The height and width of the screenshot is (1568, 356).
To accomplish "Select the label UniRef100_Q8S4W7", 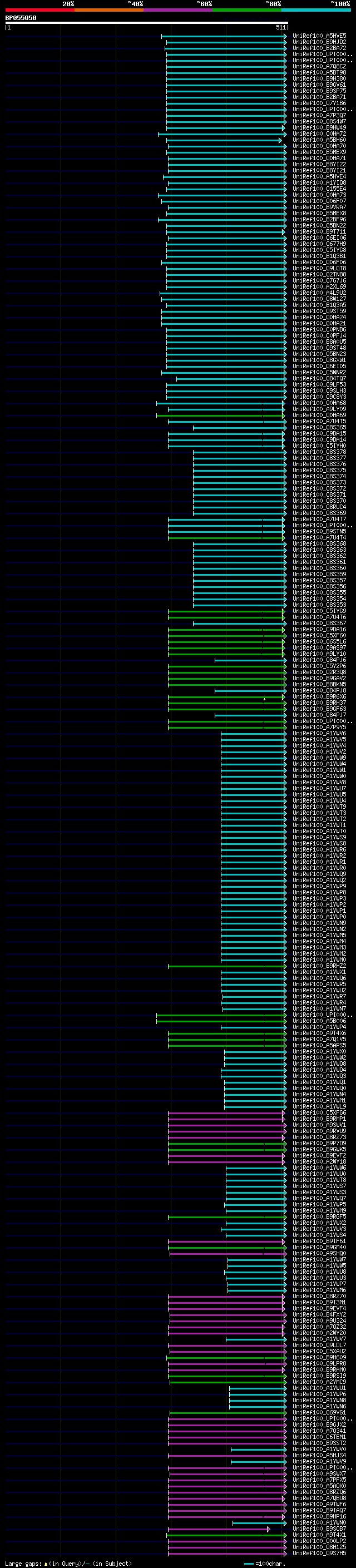I will (x=319, y=122).
